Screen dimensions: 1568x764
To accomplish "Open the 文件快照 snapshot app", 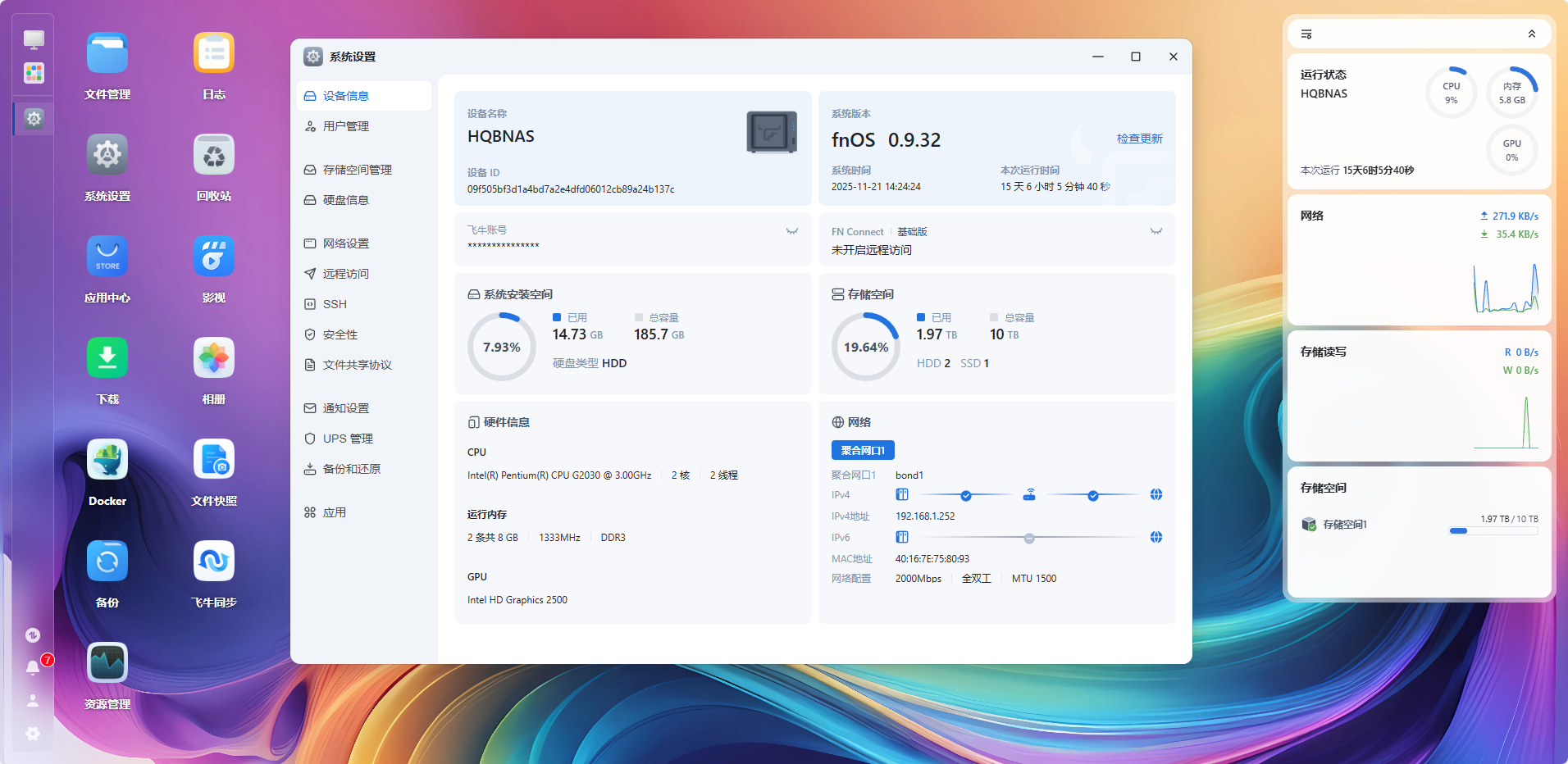I will click(x=214, y=460).
